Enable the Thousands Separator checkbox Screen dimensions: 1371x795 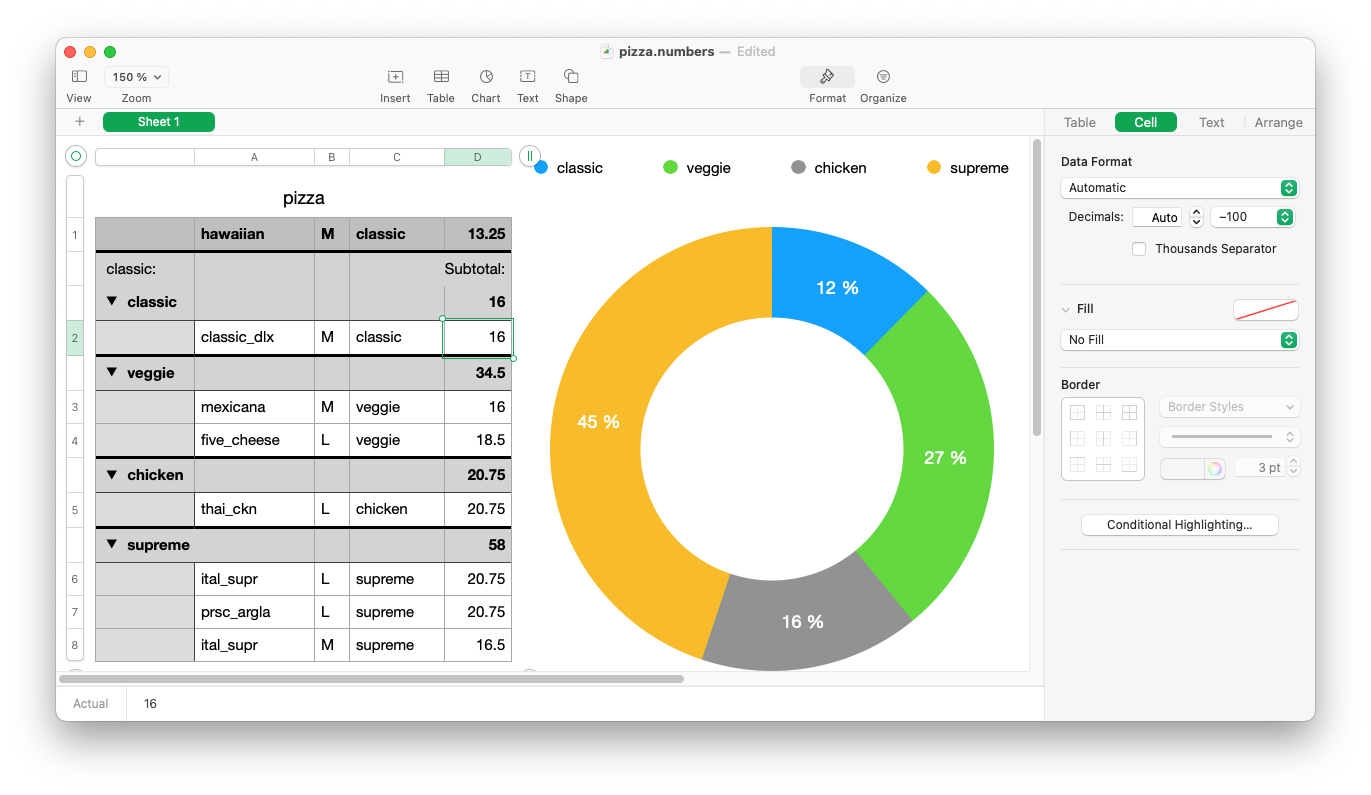tap(1139, 249)
